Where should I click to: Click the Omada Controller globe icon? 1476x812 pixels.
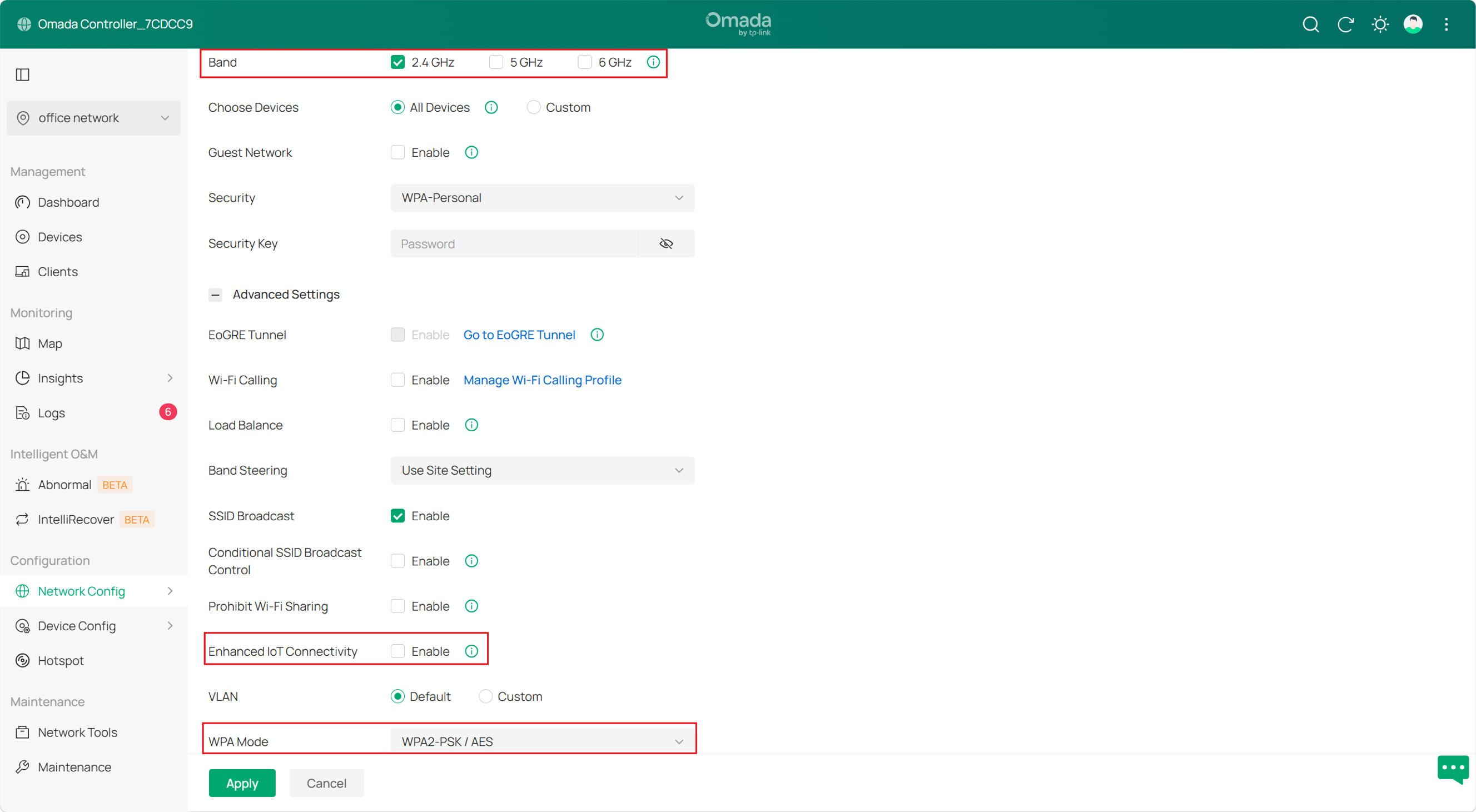[x=23, y=24]
